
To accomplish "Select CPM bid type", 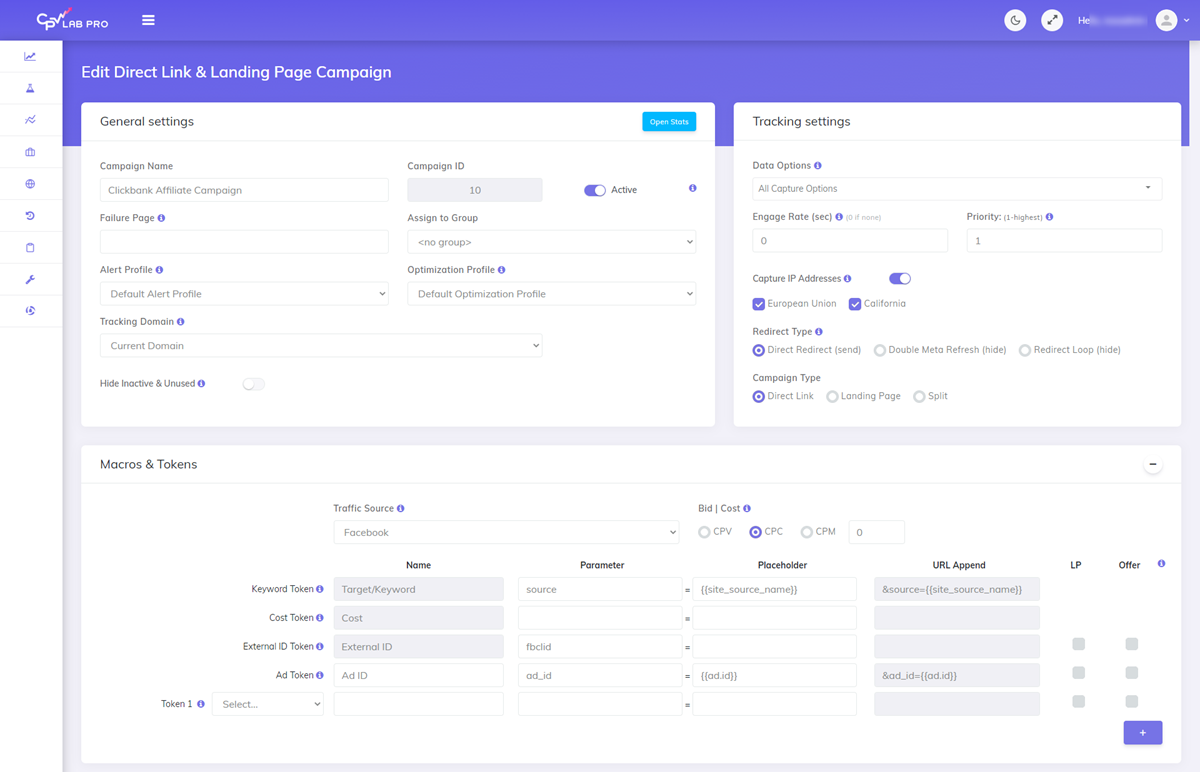I will point(807,532).
